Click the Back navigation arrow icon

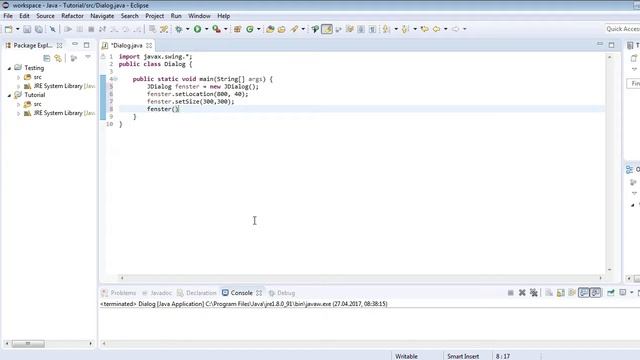[436, 29]
